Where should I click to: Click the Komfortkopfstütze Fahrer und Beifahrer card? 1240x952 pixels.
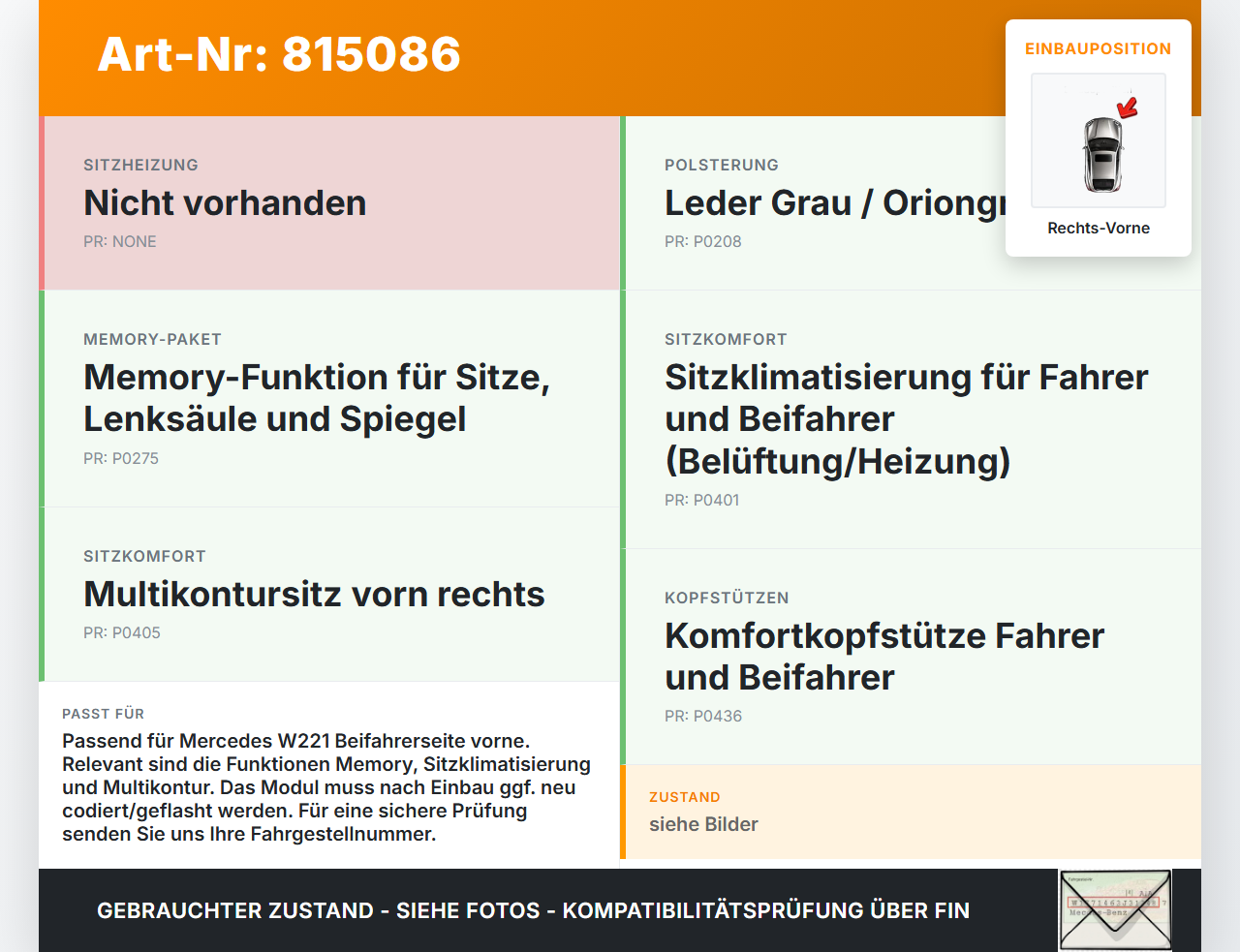911,657
